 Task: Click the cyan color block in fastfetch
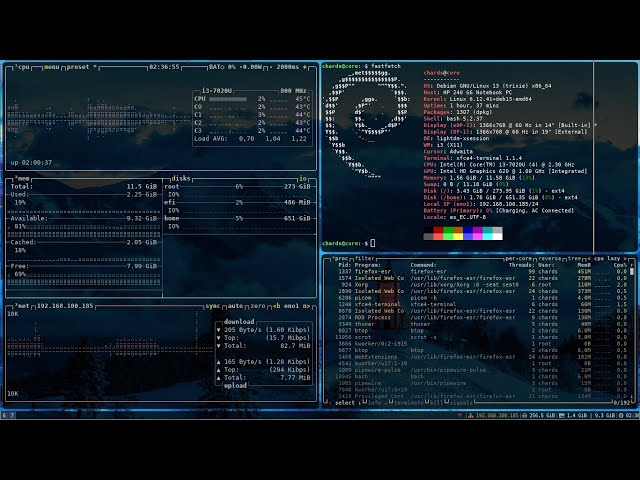click(487, 230)
